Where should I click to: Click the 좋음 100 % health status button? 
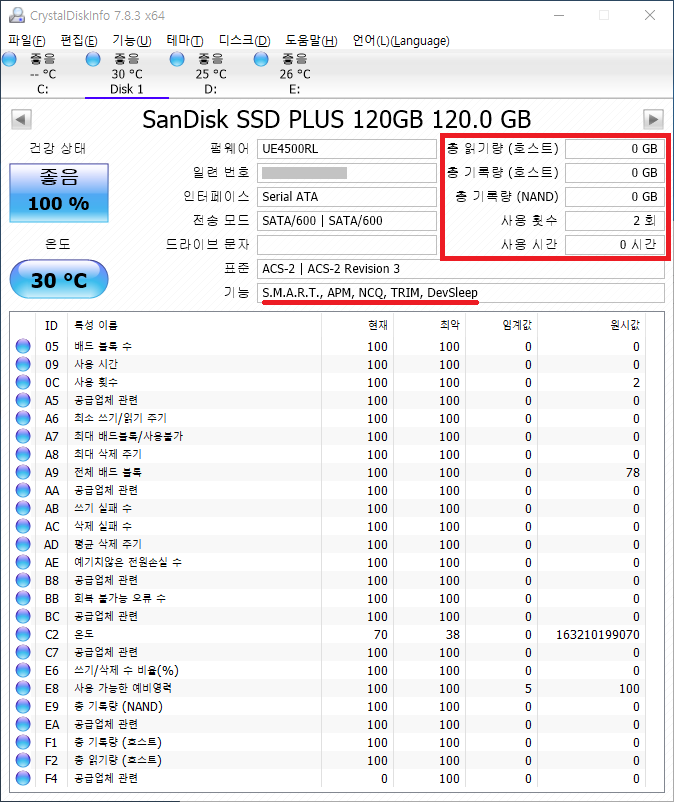point(59,193)
